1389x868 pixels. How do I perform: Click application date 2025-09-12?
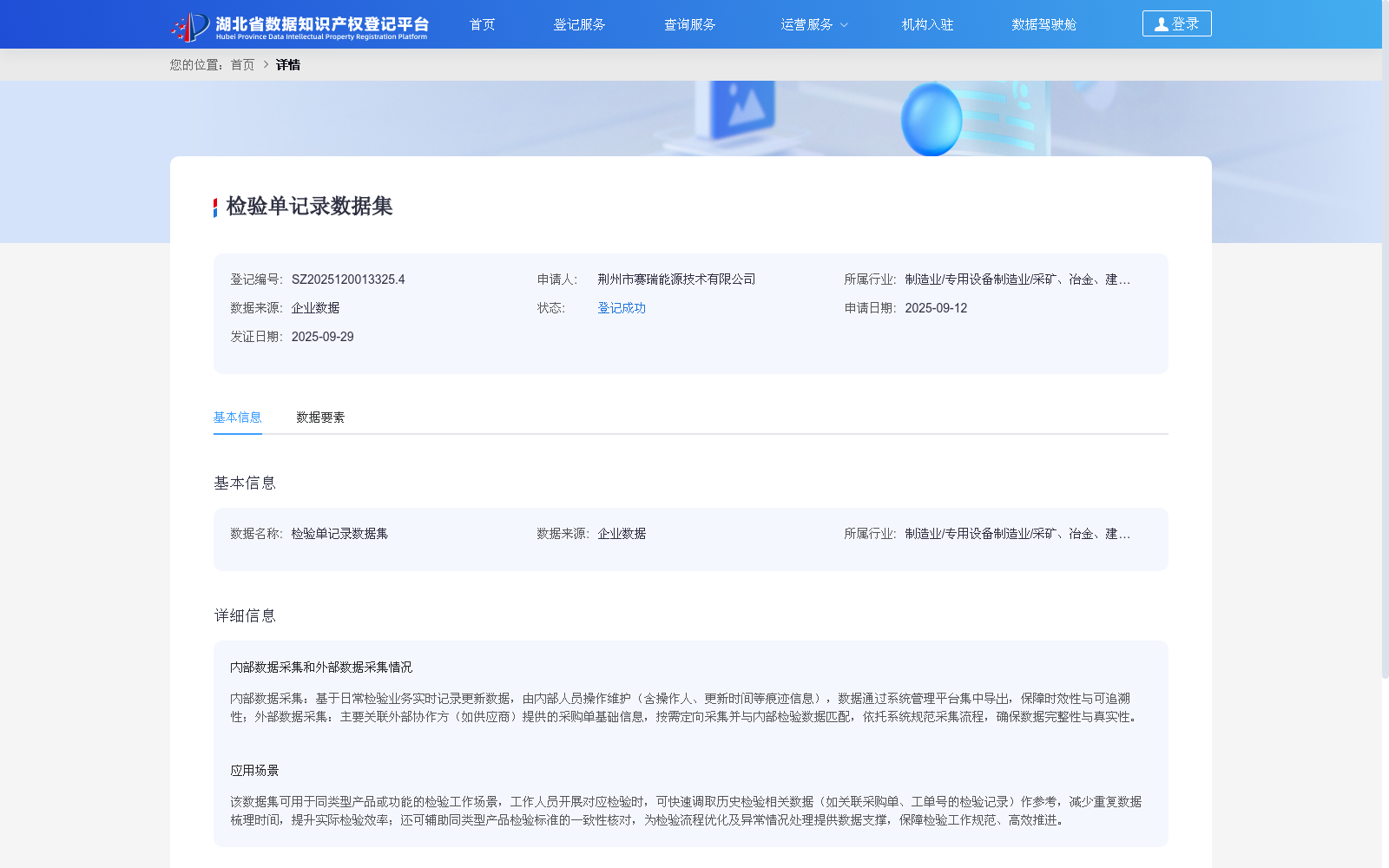coord(936,308)
